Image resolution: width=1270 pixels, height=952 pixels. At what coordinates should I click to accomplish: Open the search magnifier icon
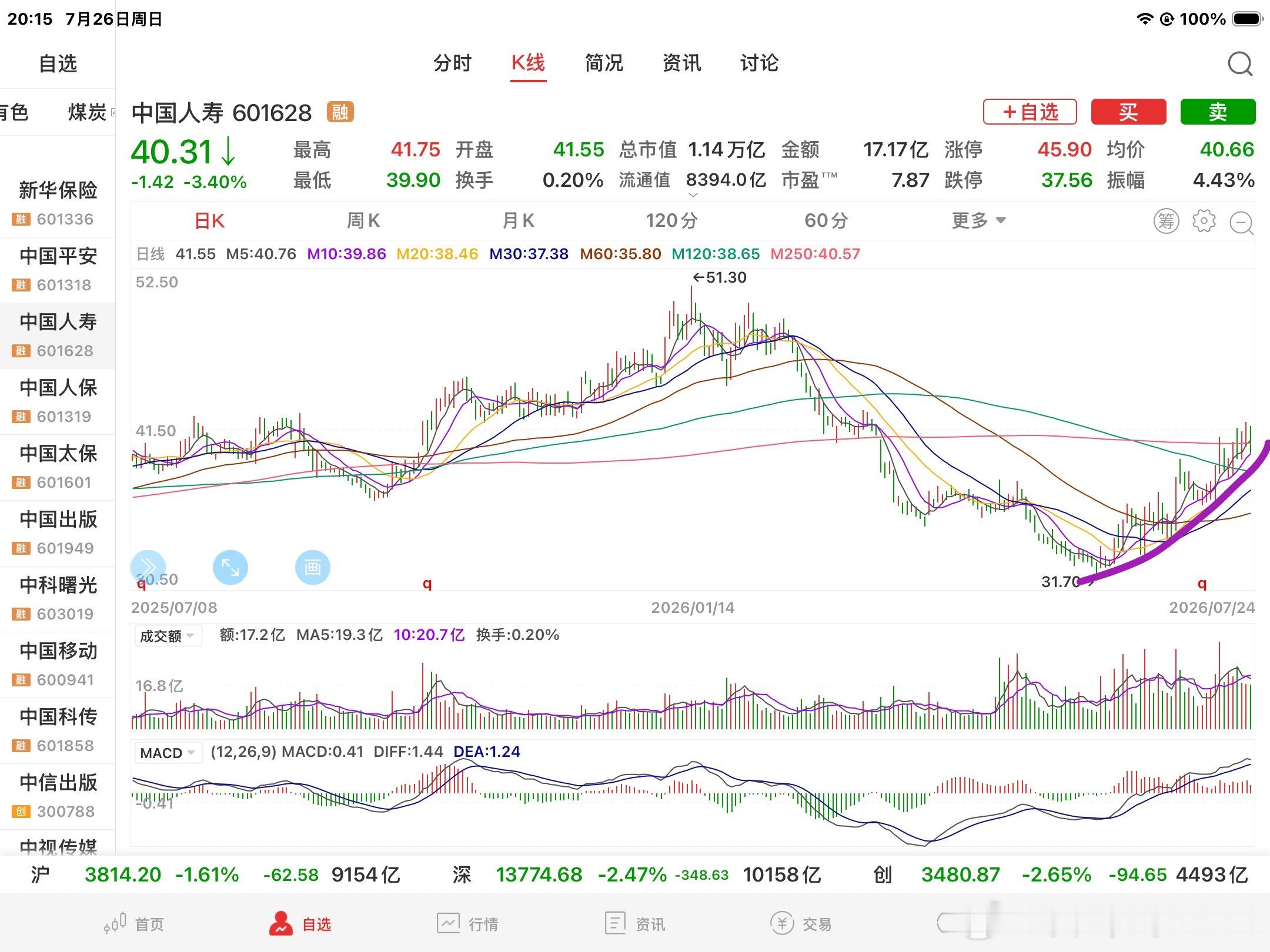tap(1240, 64)
